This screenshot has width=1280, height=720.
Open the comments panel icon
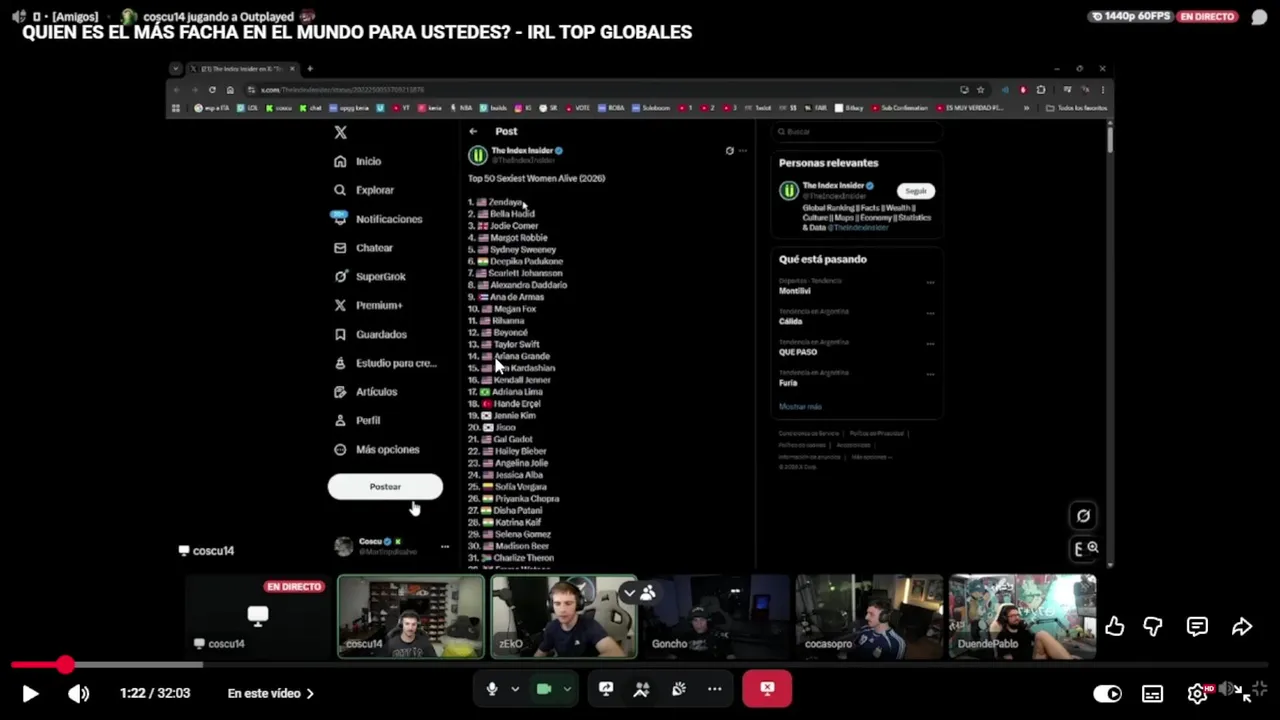click(1197, 626)
